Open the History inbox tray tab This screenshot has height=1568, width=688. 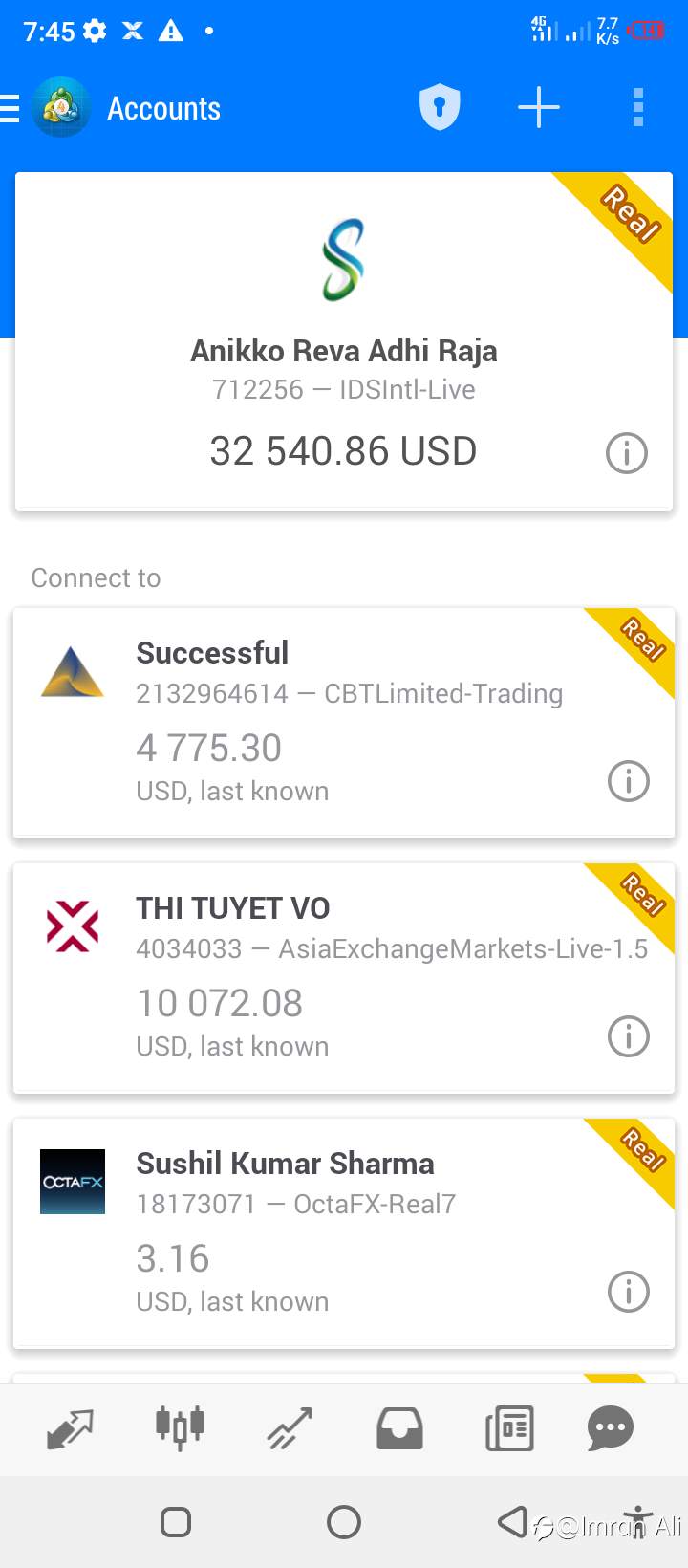[x=399, y=1429]
